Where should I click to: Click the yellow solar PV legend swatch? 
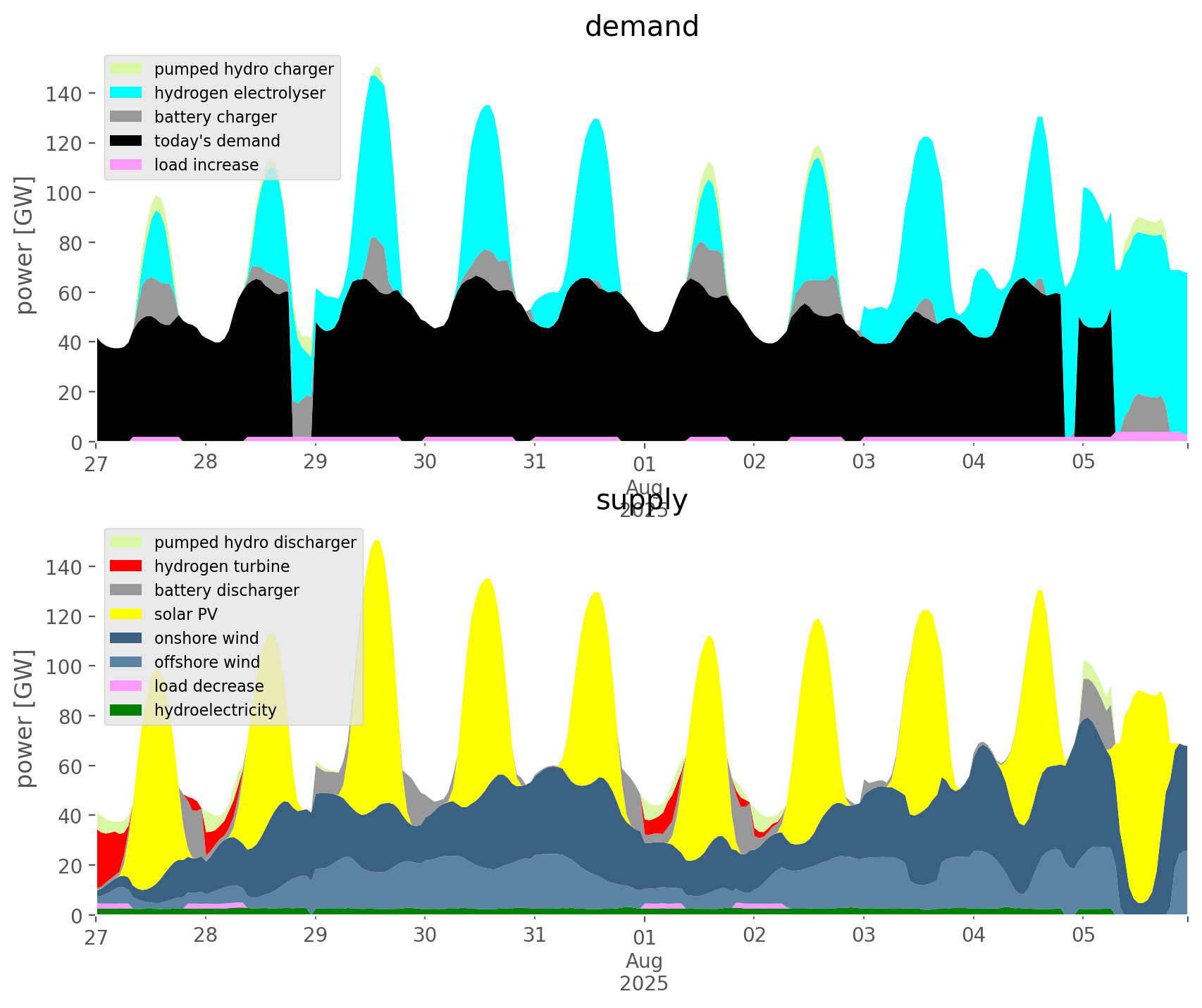pyautogui.click(x=126, y=614)
